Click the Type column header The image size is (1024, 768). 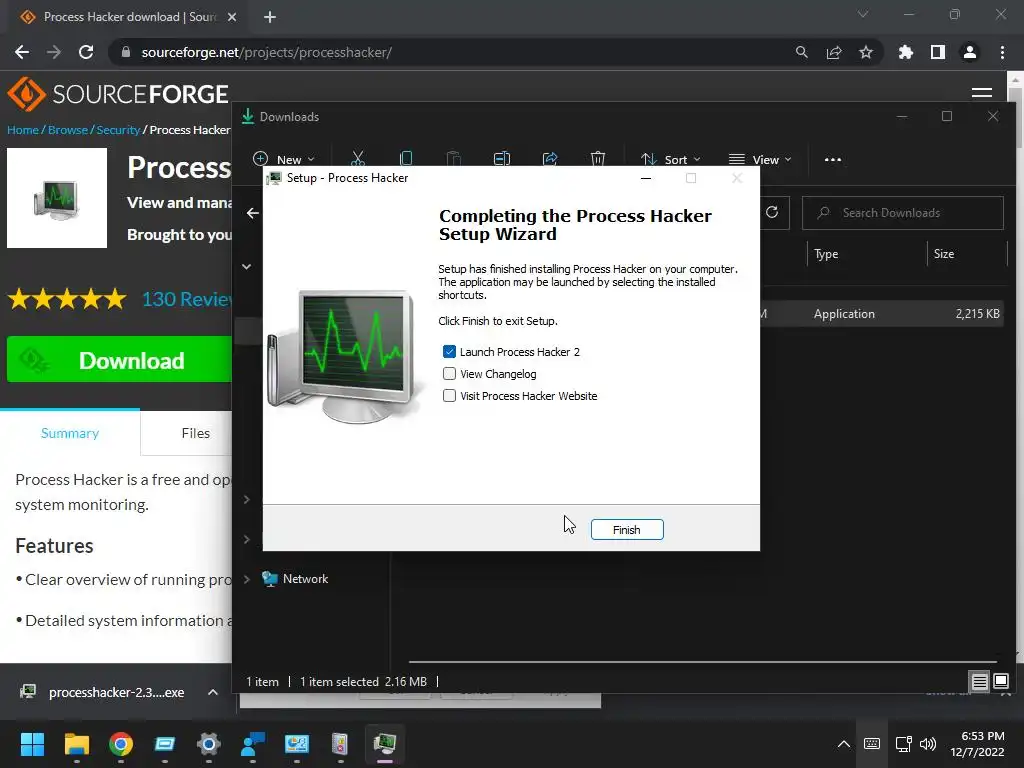pyautogui.click(x=826, y=254)
